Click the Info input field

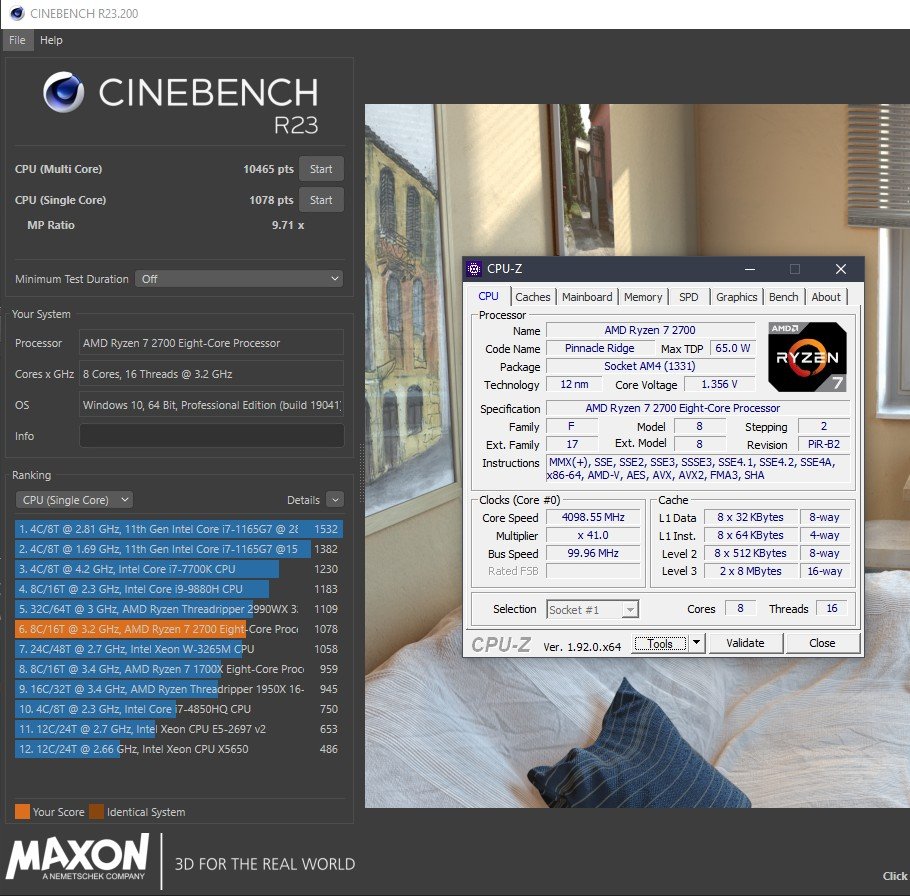tap(211, 435)
